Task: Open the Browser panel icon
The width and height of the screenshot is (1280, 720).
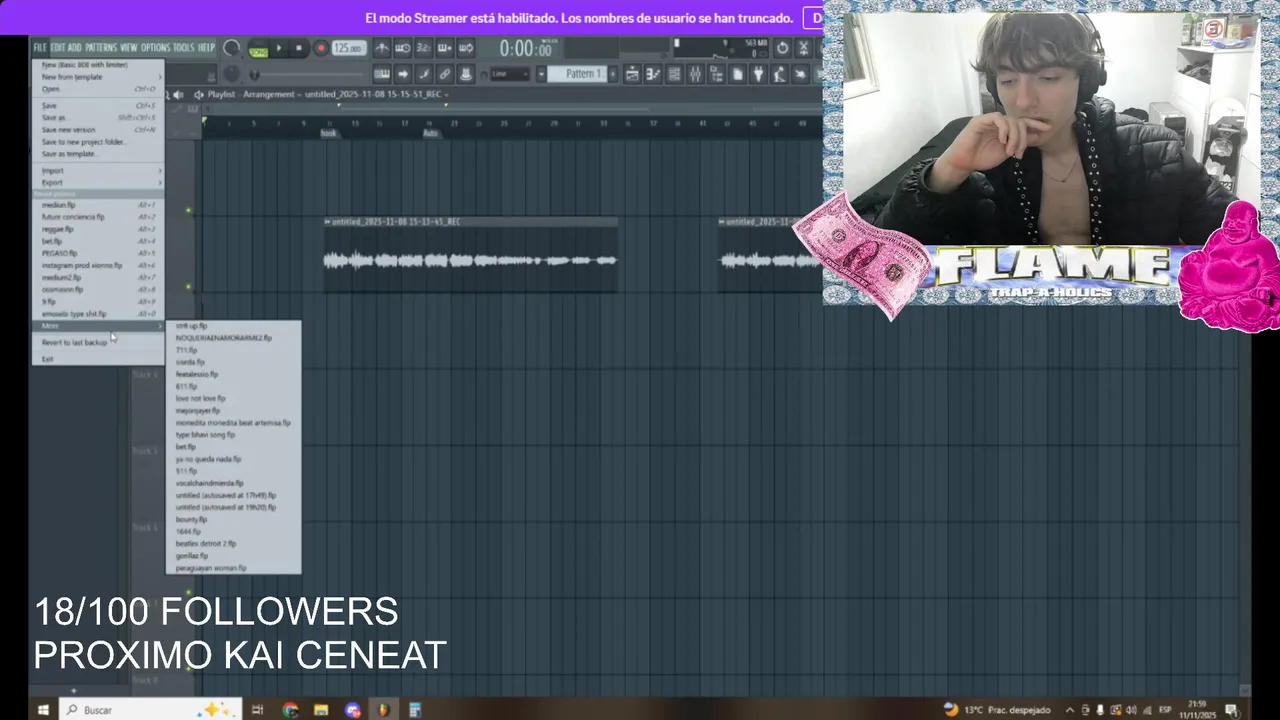Action: click(x=716, y=74)
